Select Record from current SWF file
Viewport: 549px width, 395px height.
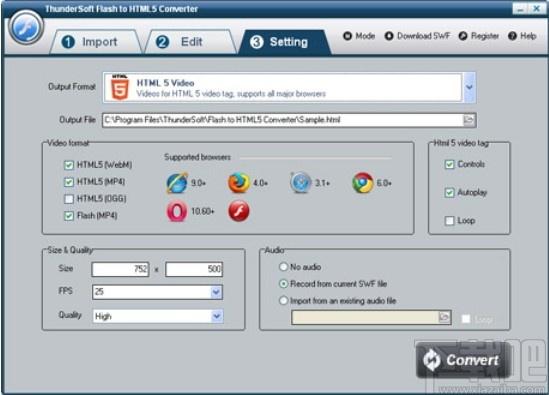coord(283,284)
